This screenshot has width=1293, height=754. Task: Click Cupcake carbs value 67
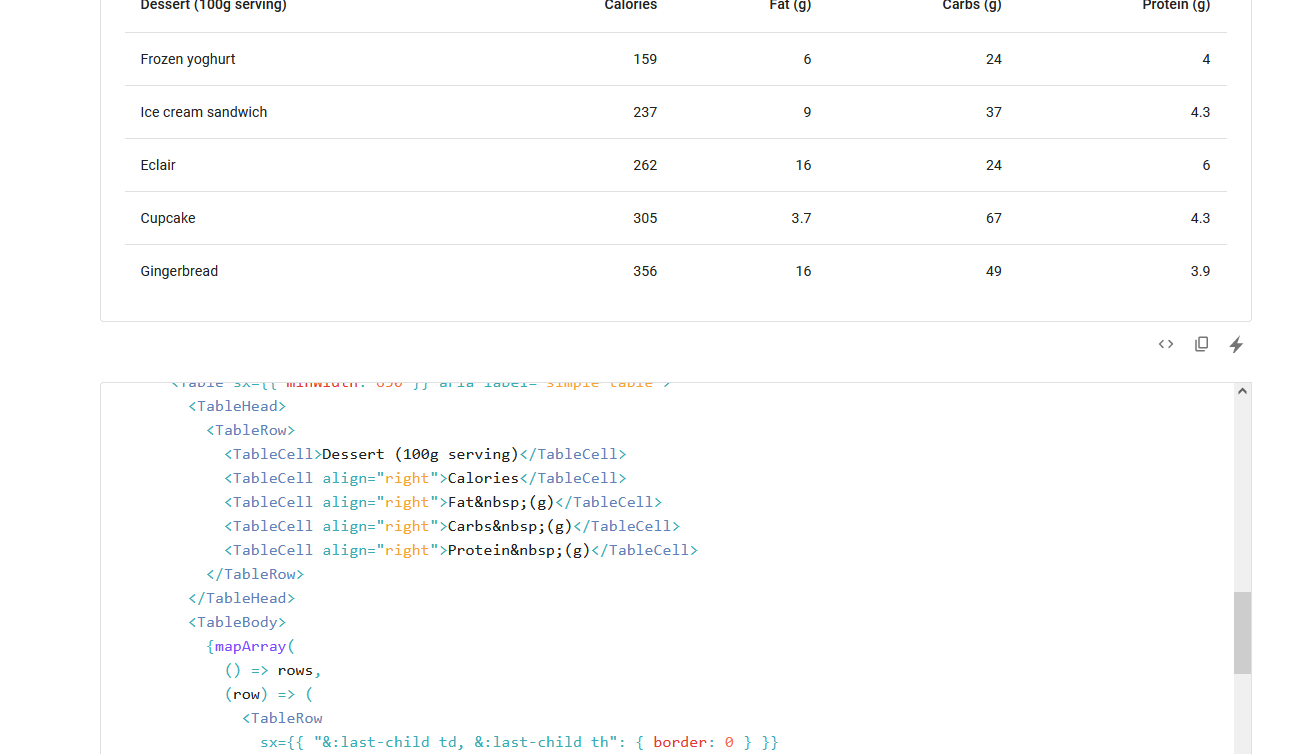(993, 218)
